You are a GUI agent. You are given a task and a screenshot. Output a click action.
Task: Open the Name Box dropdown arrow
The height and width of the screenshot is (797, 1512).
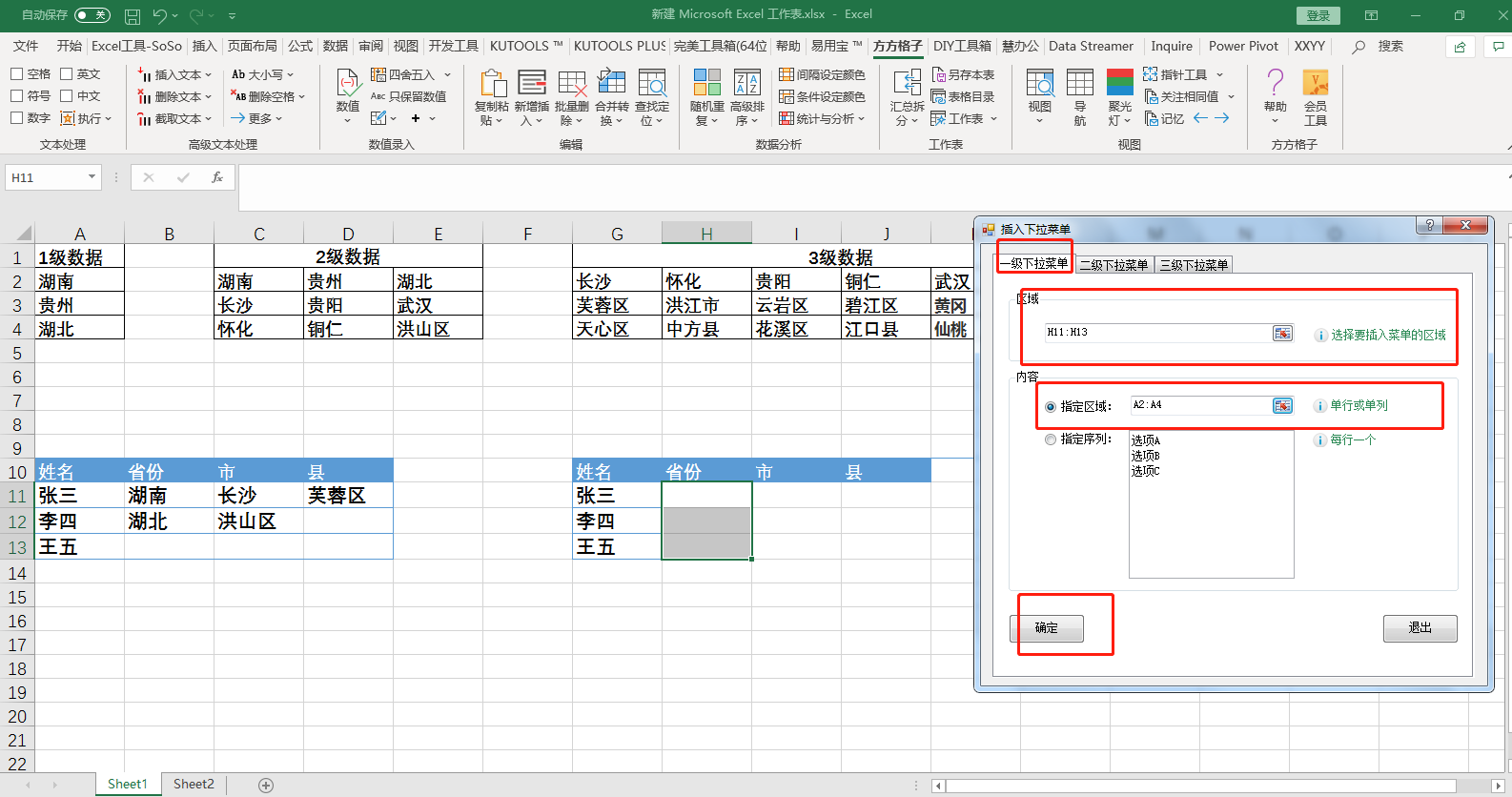(x=92, y=177)
